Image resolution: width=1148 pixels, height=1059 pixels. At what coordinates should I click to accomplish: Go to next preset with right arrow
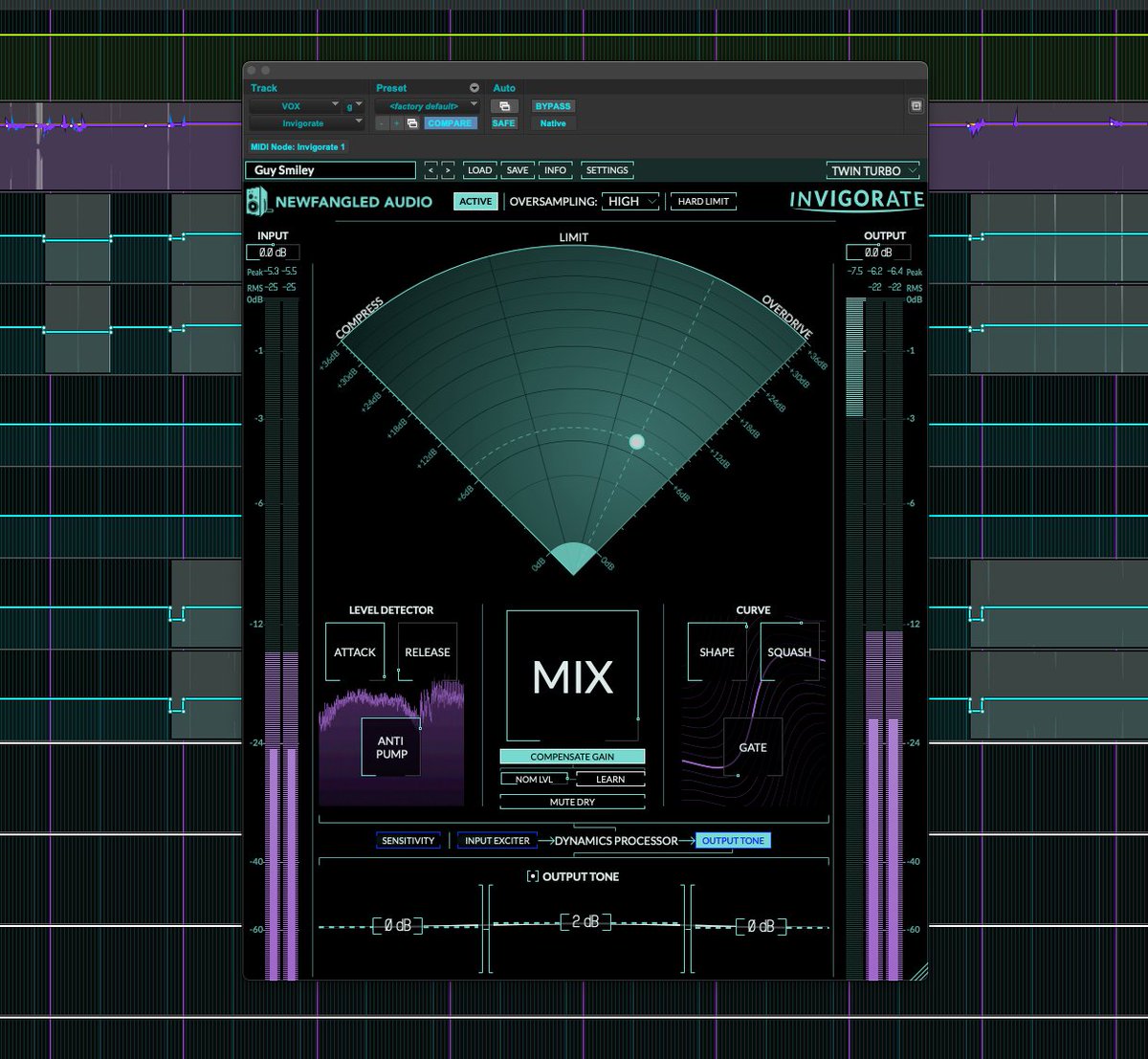tap(447, 170)
